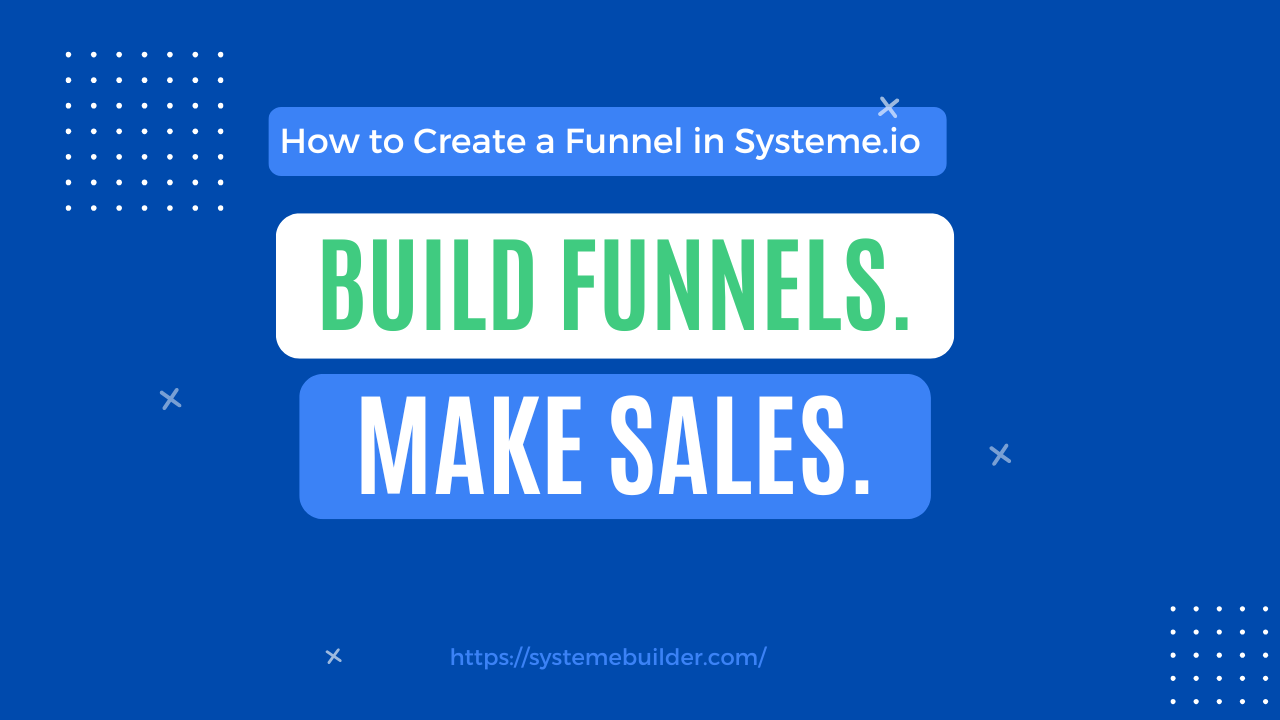
Task: Click the X mark beside MAKE SALES
Action: click(x=999, y=454)
